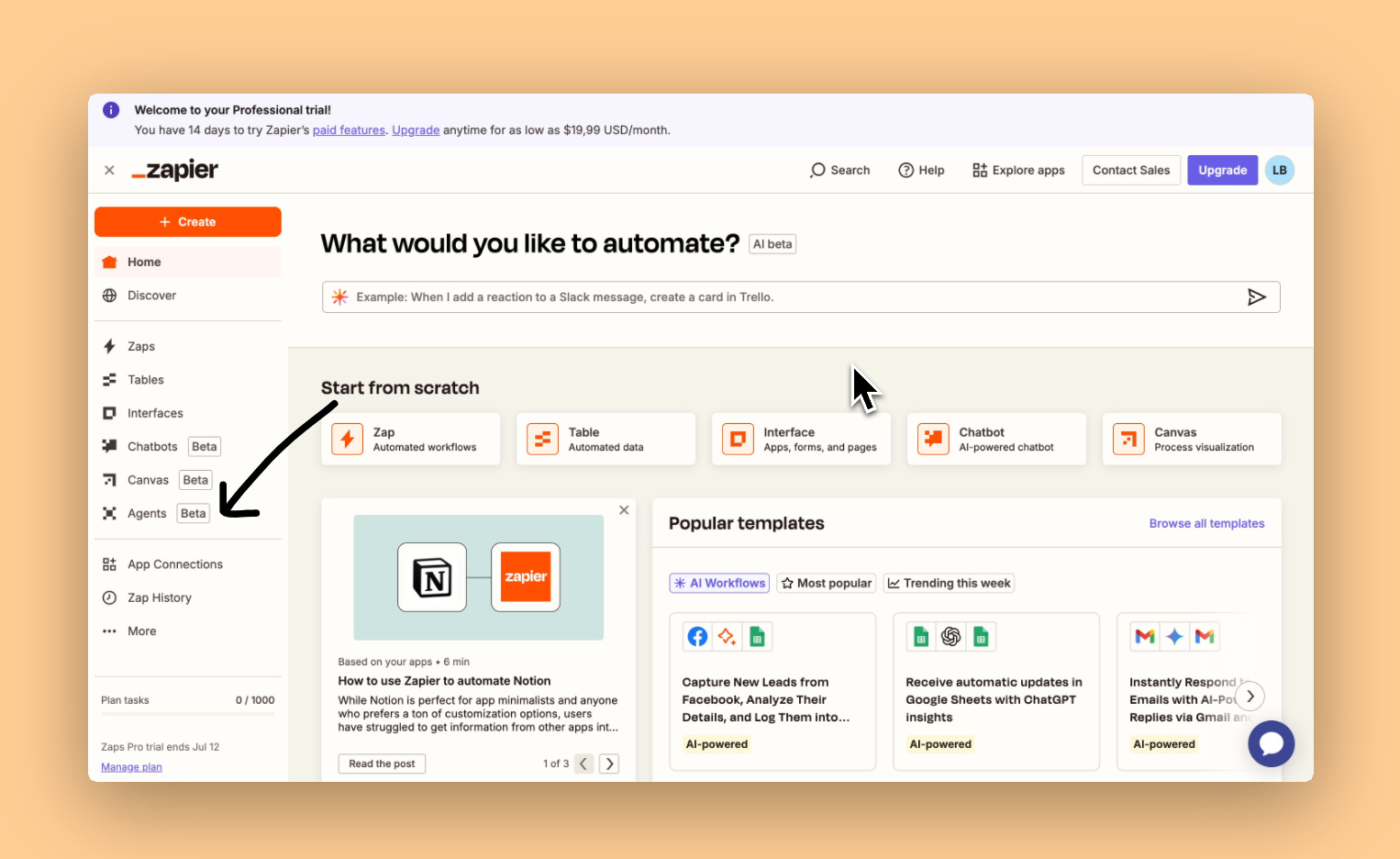Viewport: 1400px width, 859px height.
Task: Create an Interface from the Interface card
Action: point(802,439)
